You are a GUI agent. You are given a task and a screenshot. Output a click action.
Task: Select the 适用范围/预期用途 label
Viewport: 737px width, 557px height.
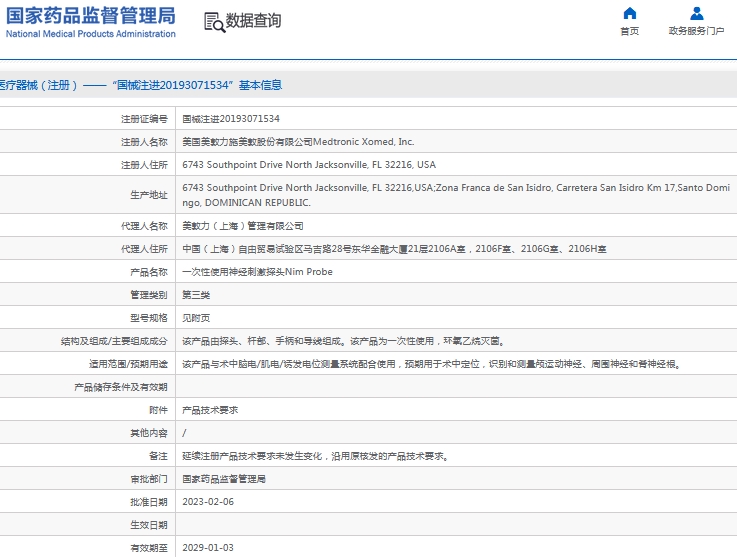point(128,364)
